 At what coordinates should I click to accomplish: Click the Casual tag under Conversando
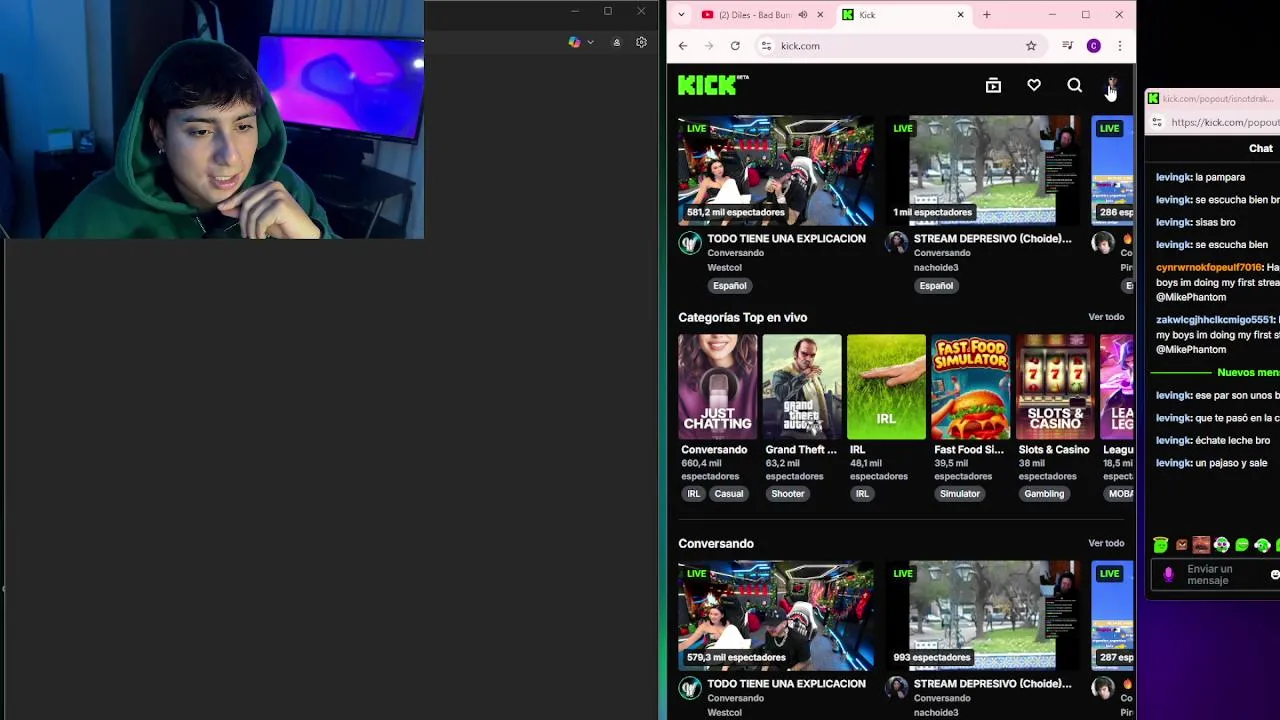click(728, 494)
